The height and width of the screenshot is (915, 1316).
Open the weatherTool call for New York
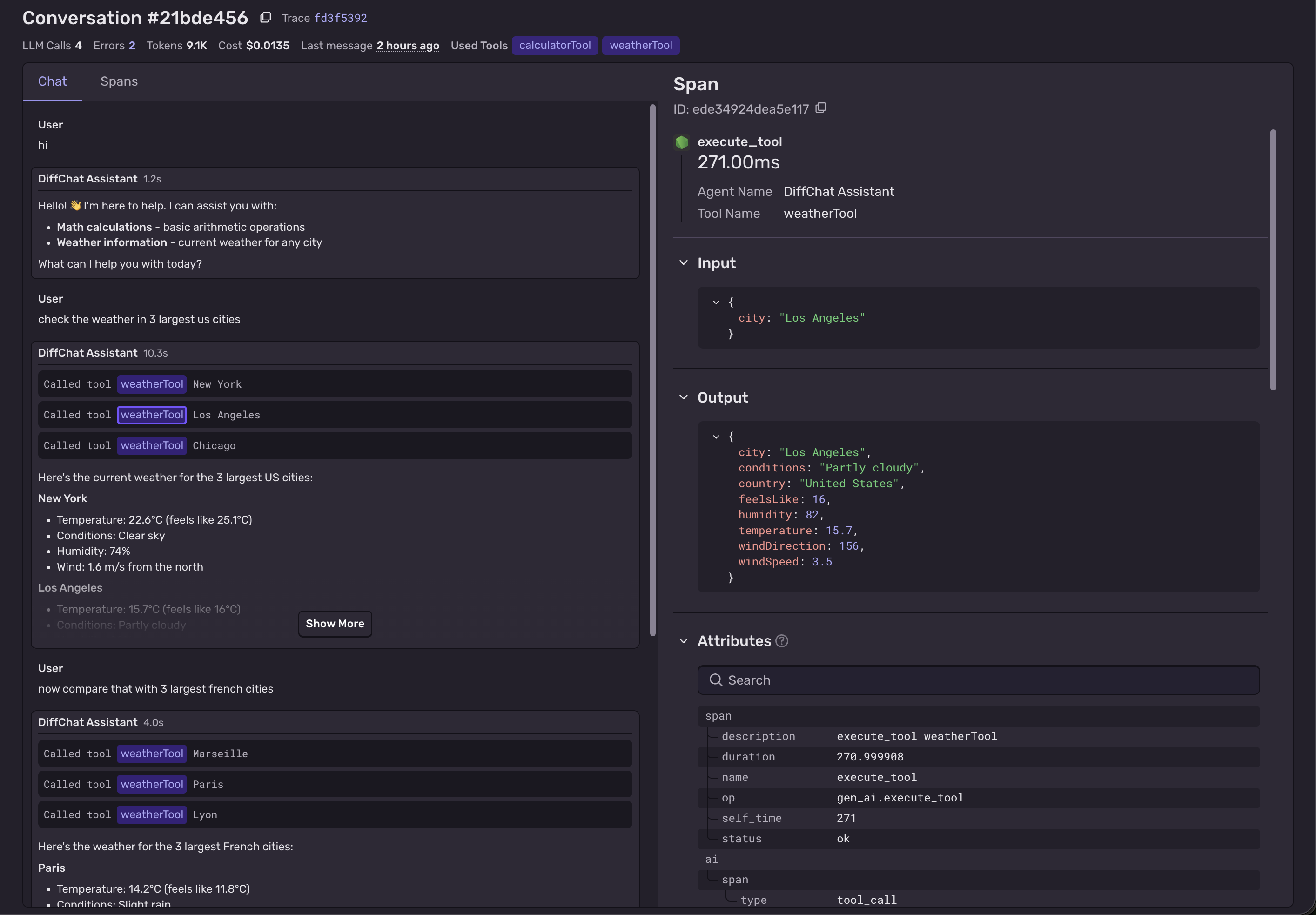tap(151, 384)
